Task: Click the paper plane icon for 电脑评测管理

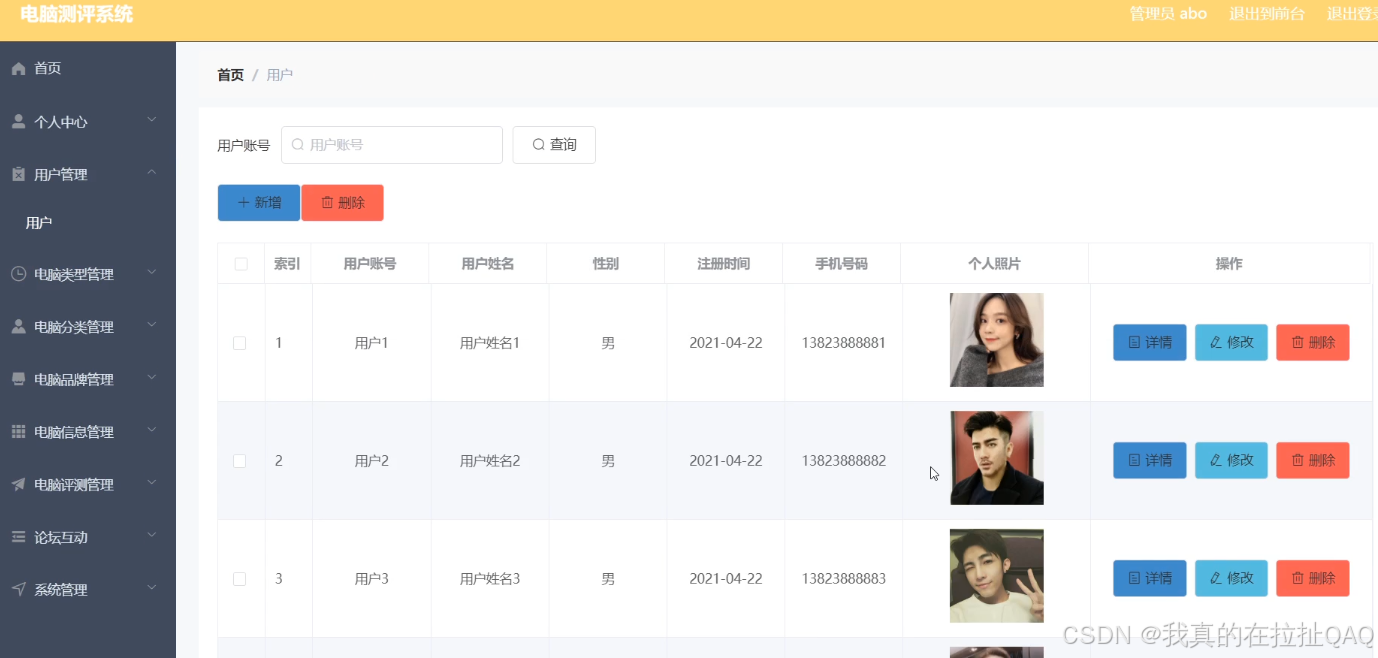Action: (18, 485)
